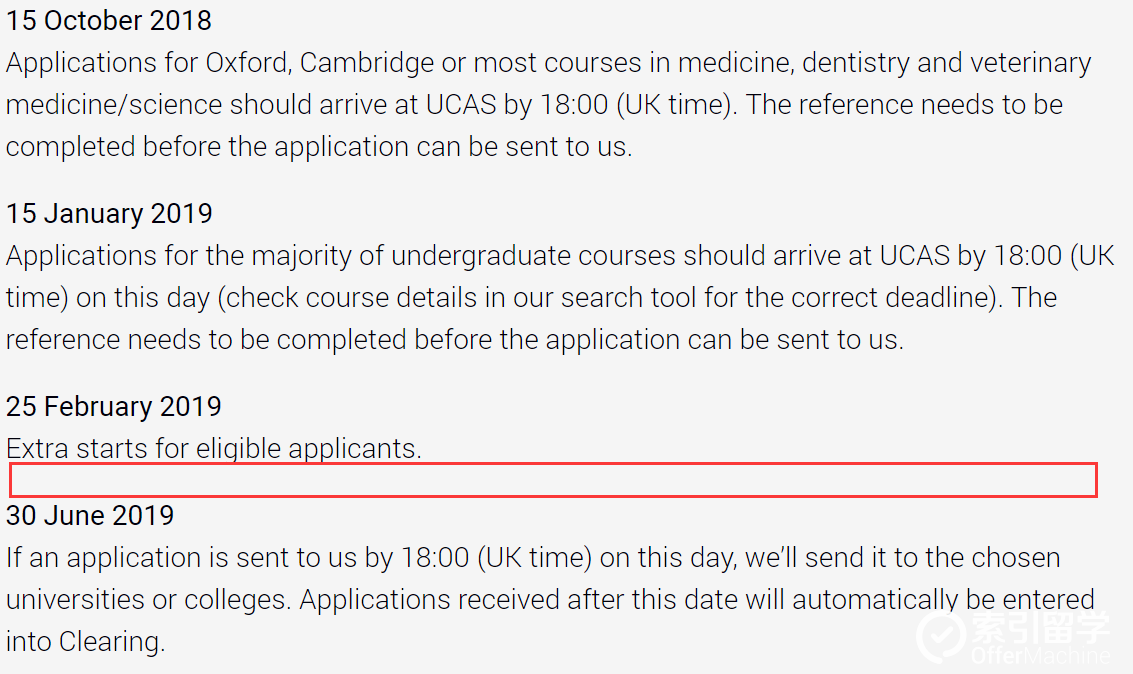Screen dimensions: 1133x674
Task: Click the 25 February 2019 heading
Action: coord(113,406)
